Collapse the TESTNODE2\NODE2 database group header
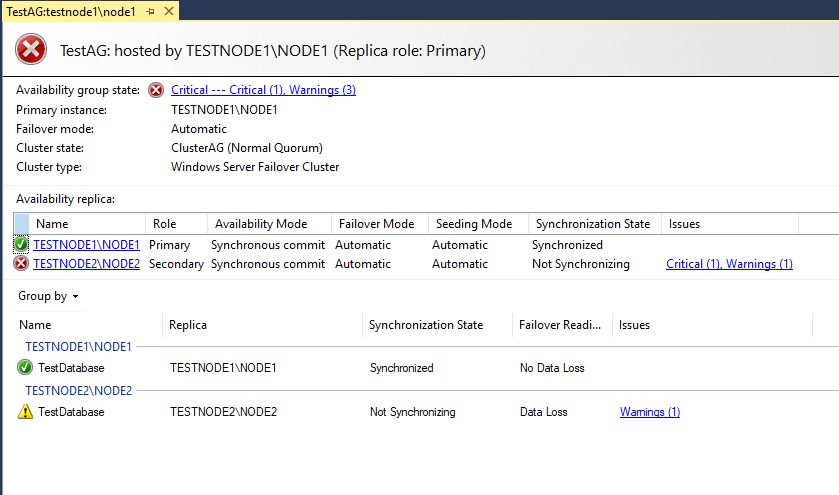 point(78,391)
